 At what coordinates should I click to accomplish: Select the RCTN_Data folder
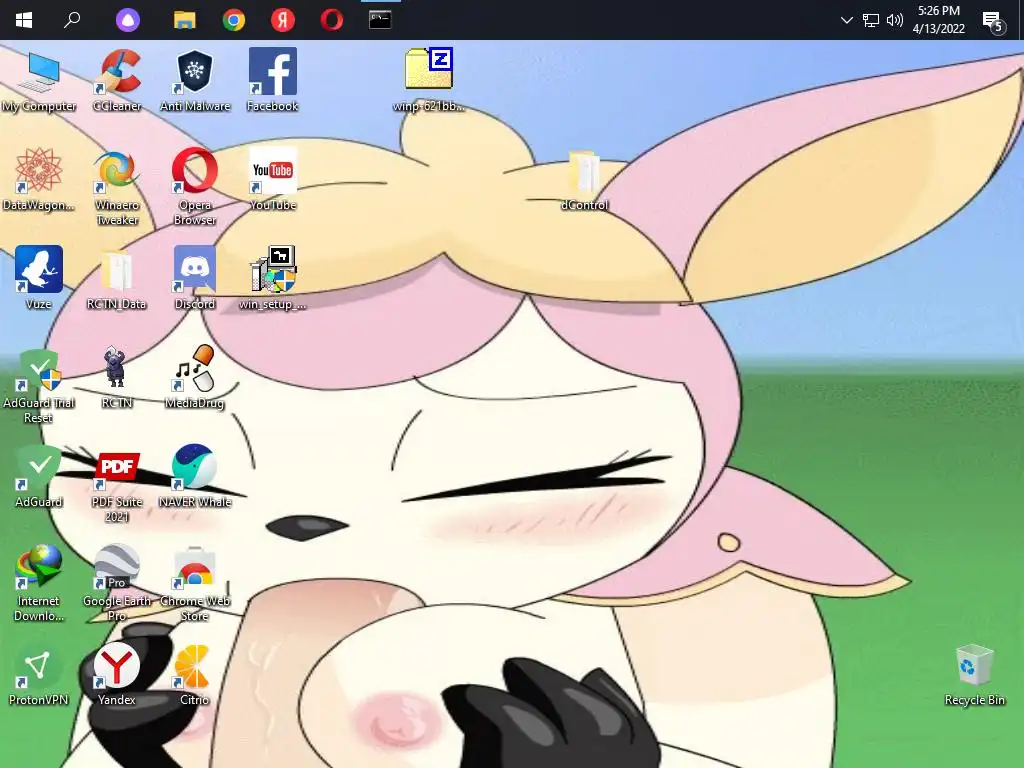[117, 278]
